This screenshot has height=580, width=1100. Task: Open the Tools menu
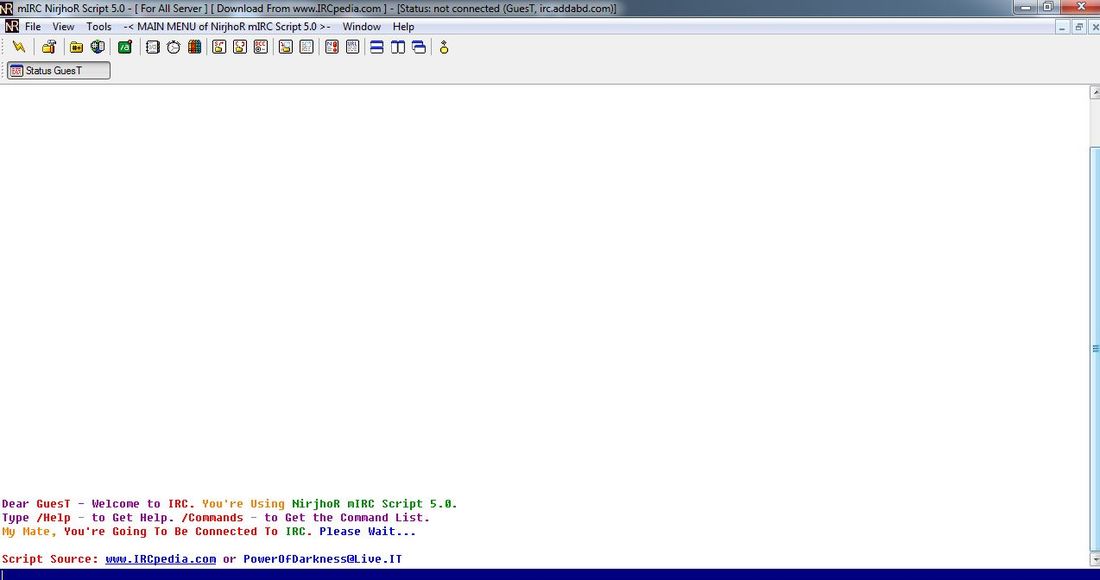click(99, 27)
